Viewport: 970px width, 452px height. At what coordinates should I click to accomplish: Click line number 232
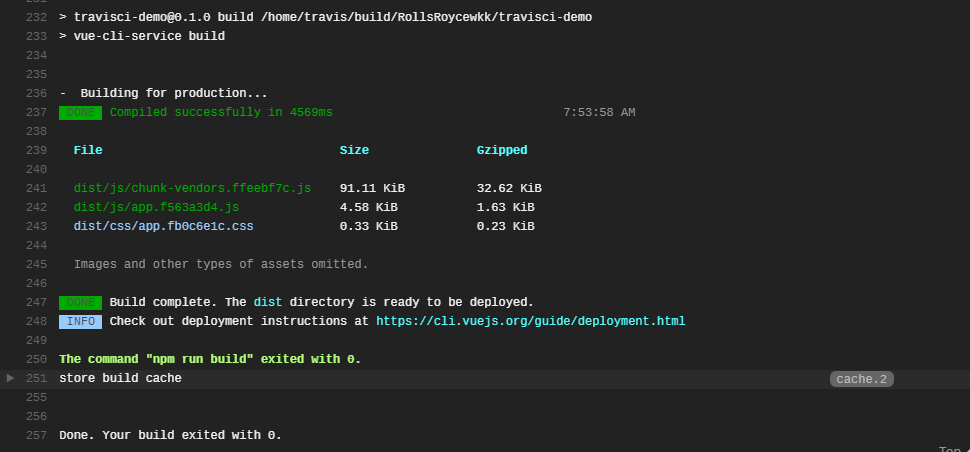(36, 17)
